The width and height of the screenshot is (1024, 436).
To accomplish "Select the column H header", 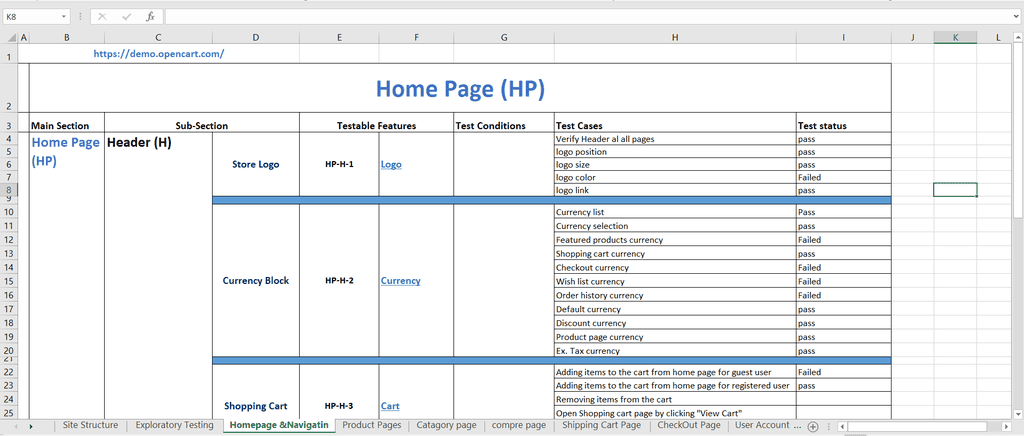I will click(675, 38).
